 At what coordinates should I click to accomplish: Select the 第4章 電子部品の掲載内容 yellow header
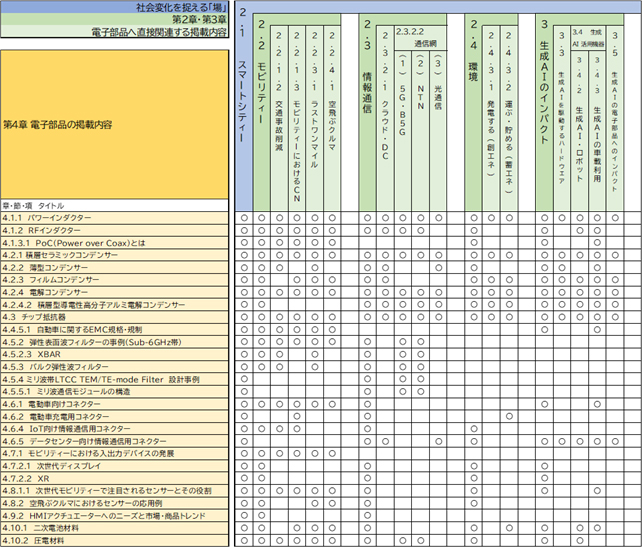(114, 124)
